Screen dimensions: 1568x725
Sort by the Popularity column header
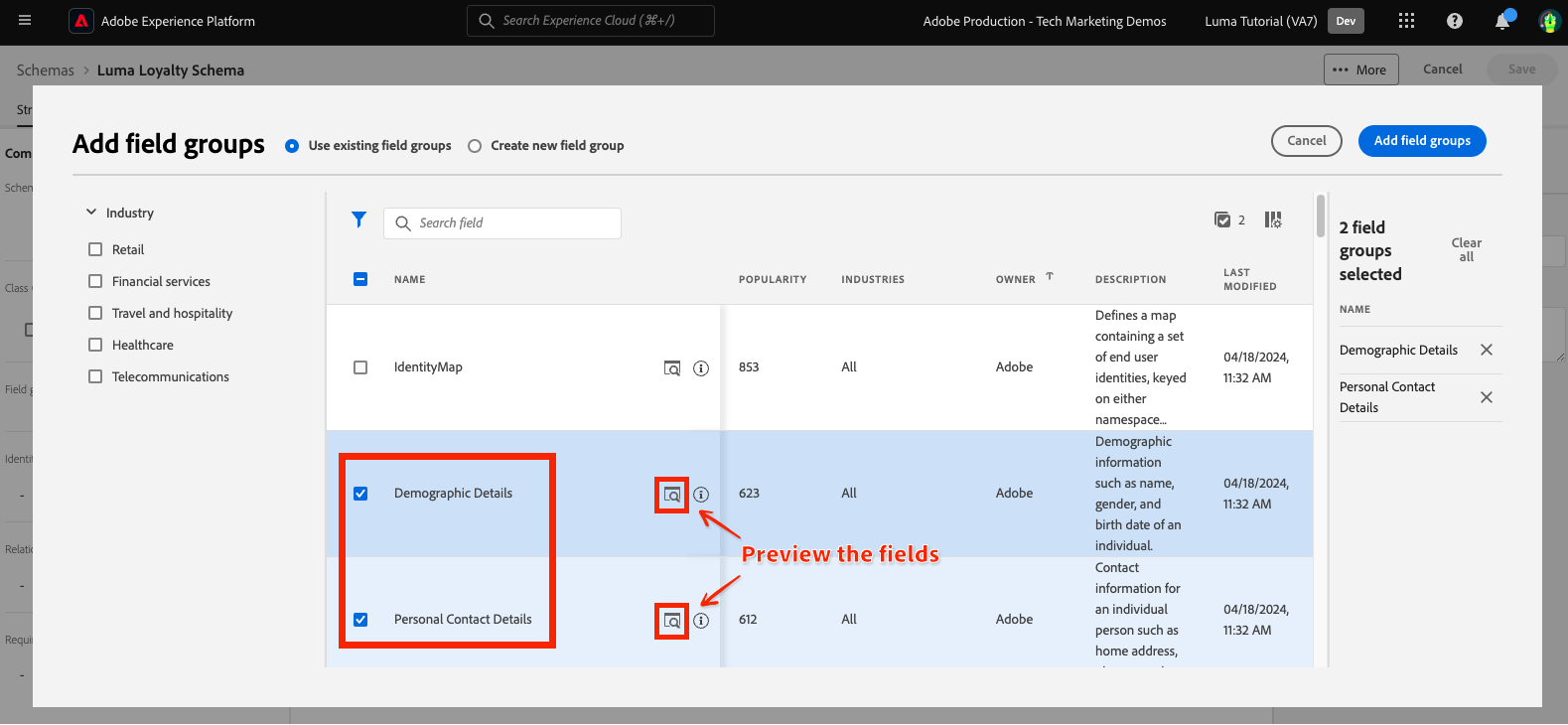click(773, 280)
